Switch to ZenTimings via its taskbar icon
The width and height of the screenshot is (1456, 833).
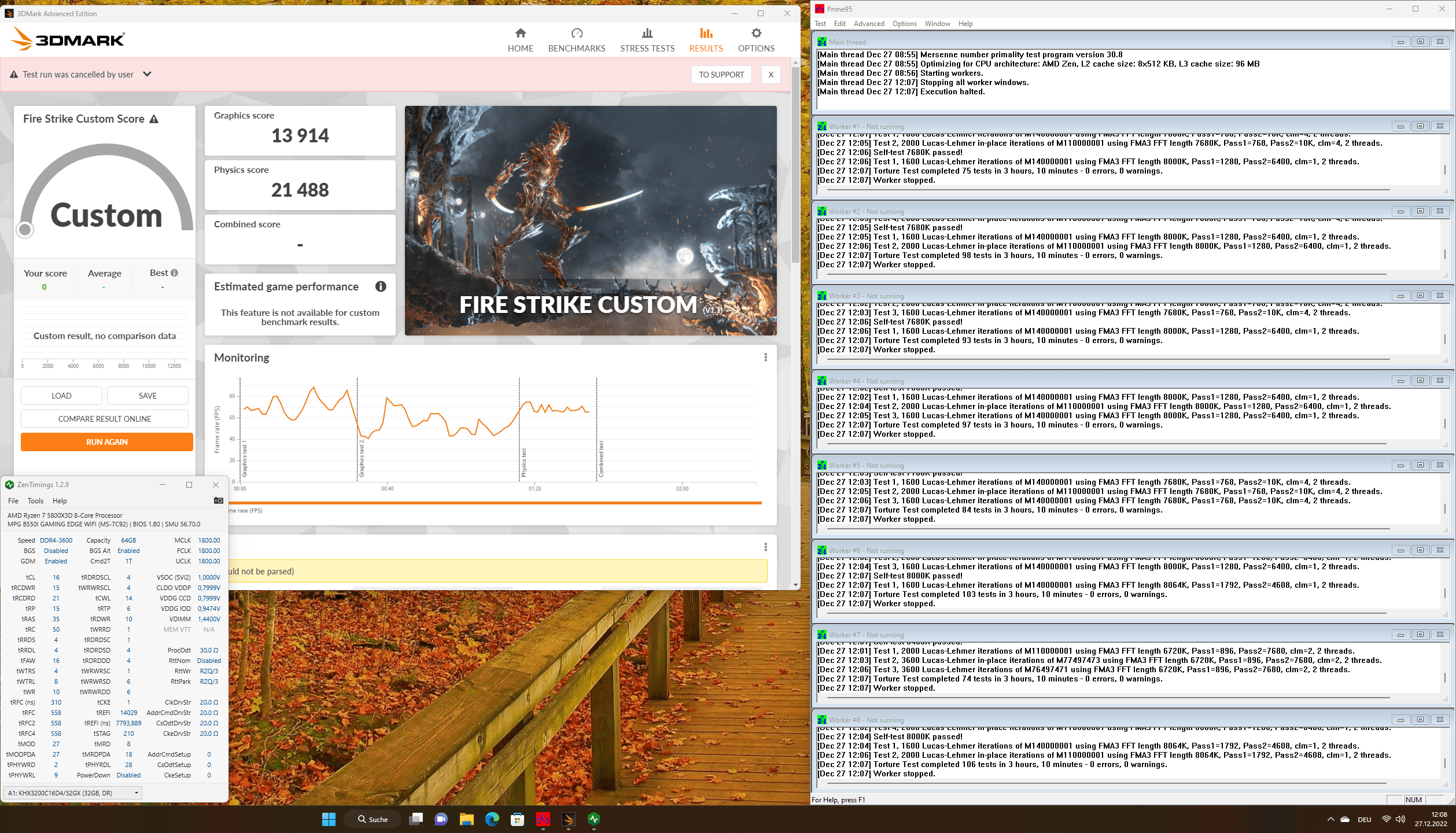[x=594, y=819]
